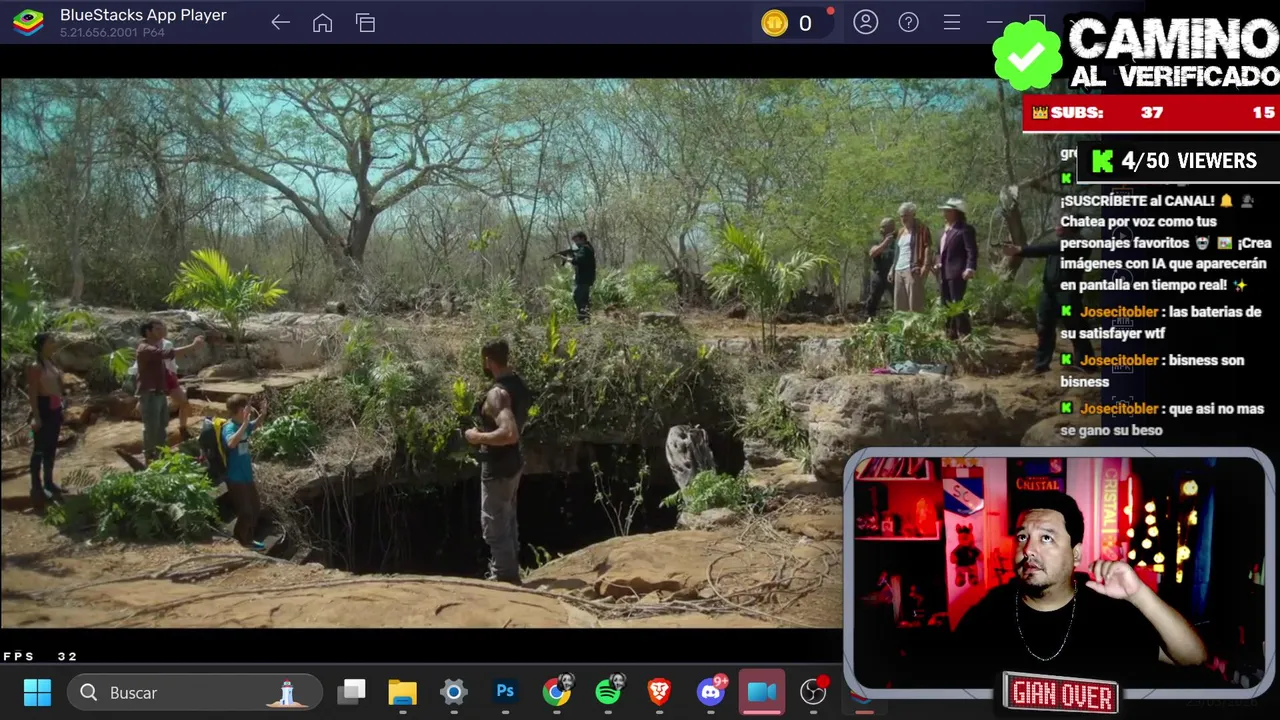Open the highlighted video camera taskbar app

(762, 692)
